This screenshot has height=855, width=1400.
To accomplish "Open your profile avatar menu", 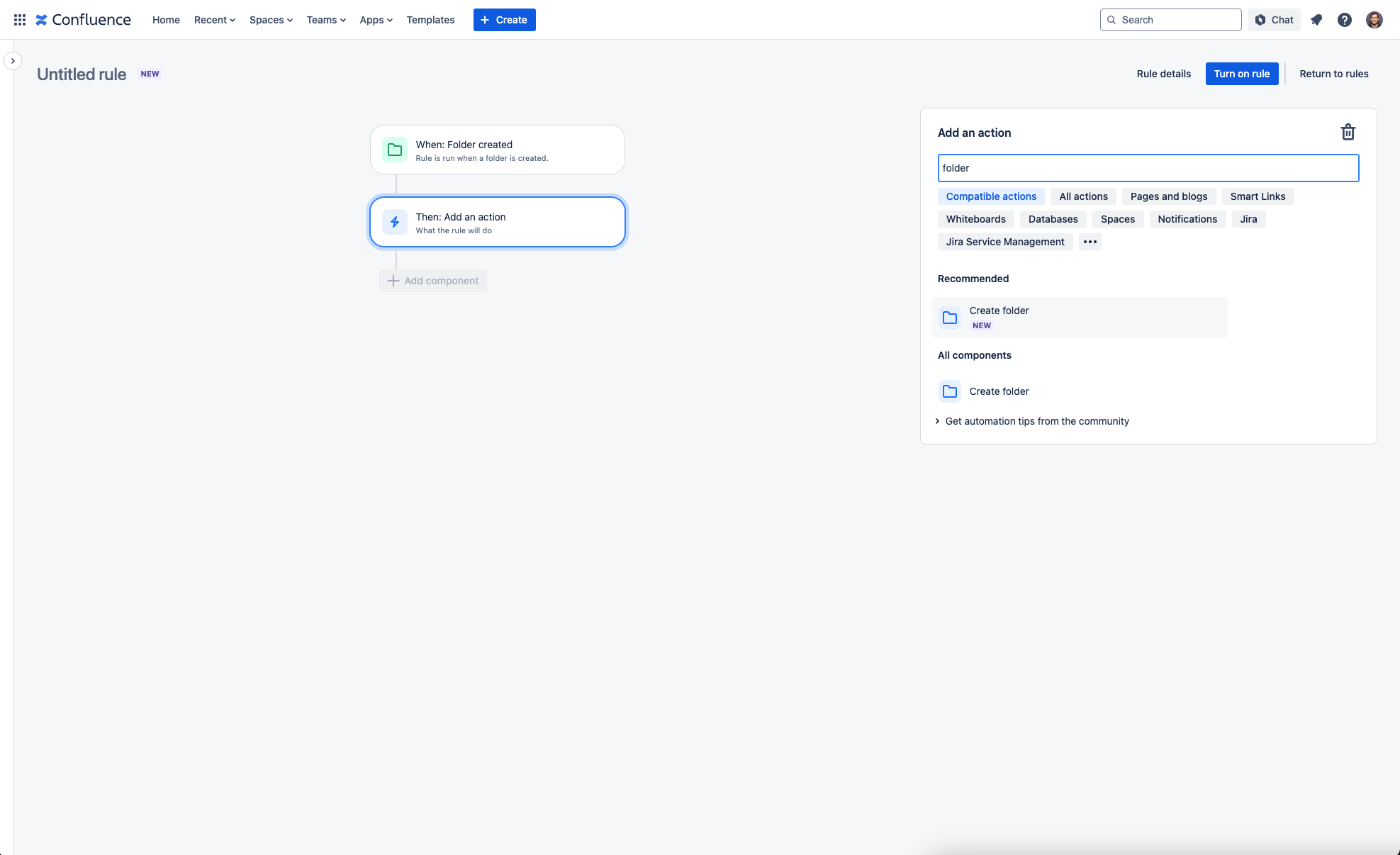I will click(x=1374, y=20).
